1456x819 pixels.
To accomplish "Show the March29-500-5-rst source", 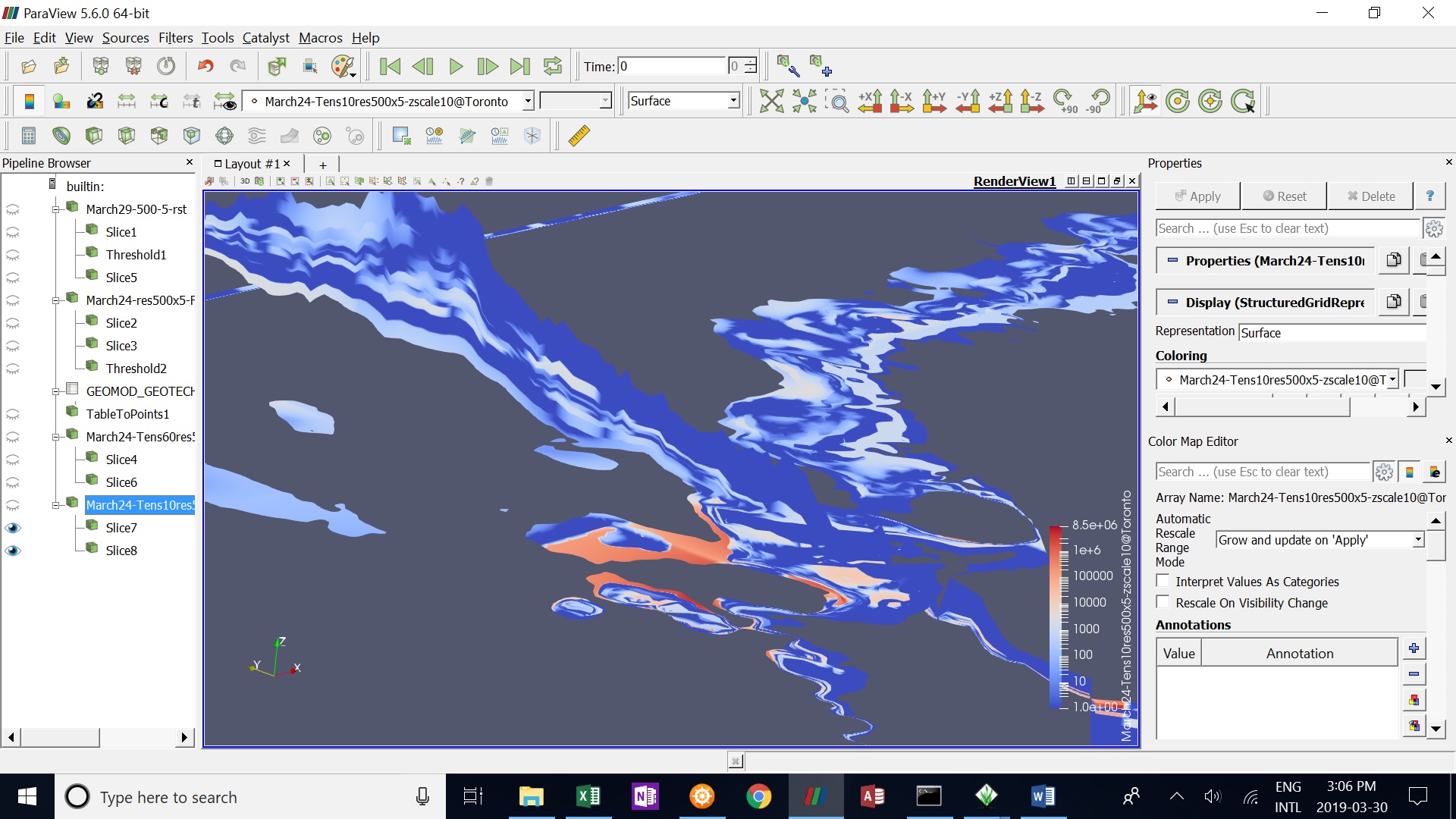I will [x=13, y=209].
